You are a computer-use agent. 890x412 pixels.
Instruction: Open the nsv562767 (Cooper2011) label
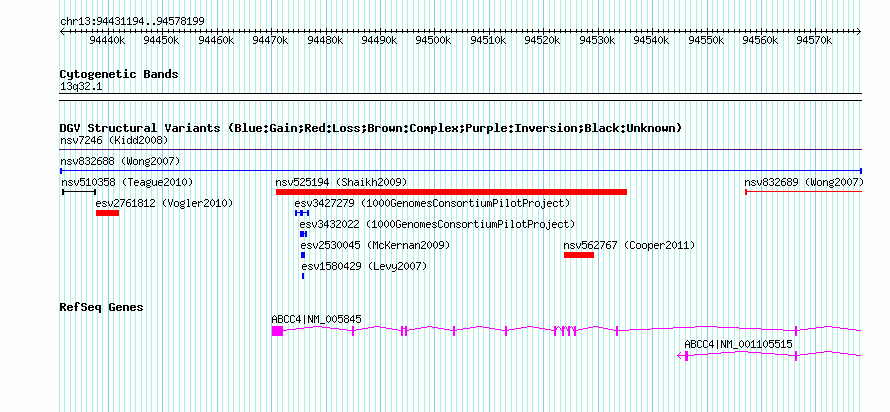click(x=629, y=245)
